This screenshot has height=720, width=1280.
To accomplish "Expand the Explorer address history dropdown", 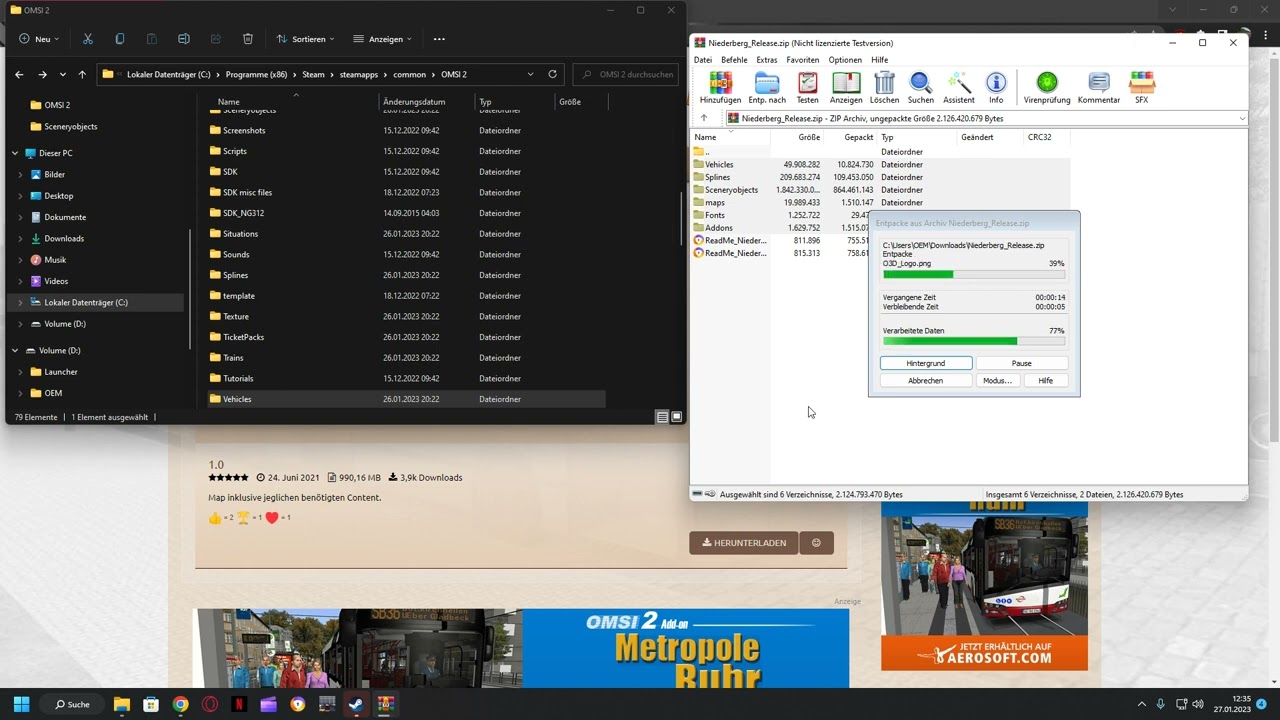I will coord(530,74).
